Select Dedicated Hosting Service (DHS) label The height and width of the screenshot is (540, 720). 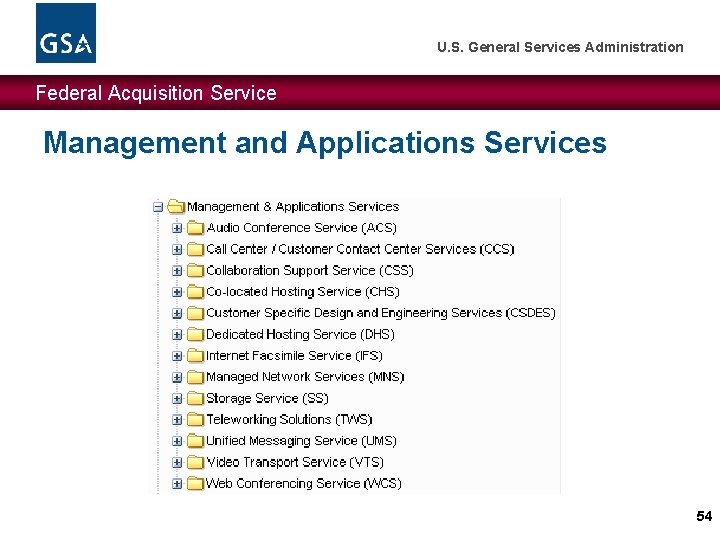coord(300,335)
